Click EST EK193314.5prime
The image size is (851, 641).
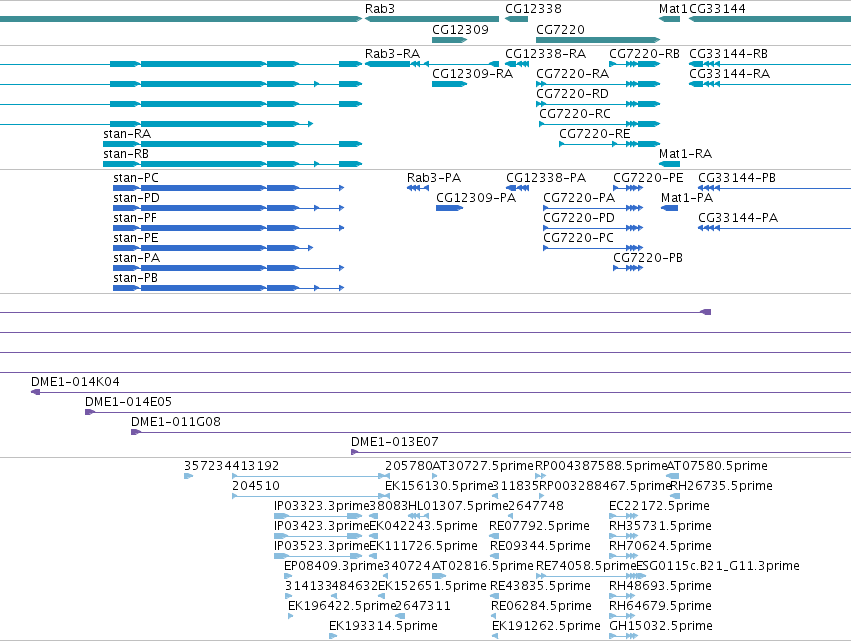tap(383, 626)
